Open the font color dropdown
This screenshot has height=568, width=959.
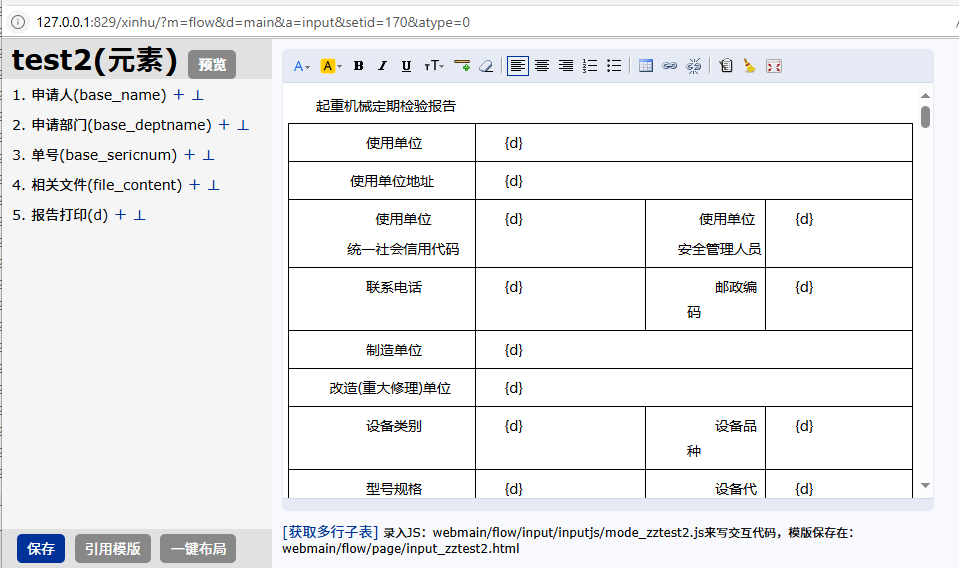tap(302, 66)
